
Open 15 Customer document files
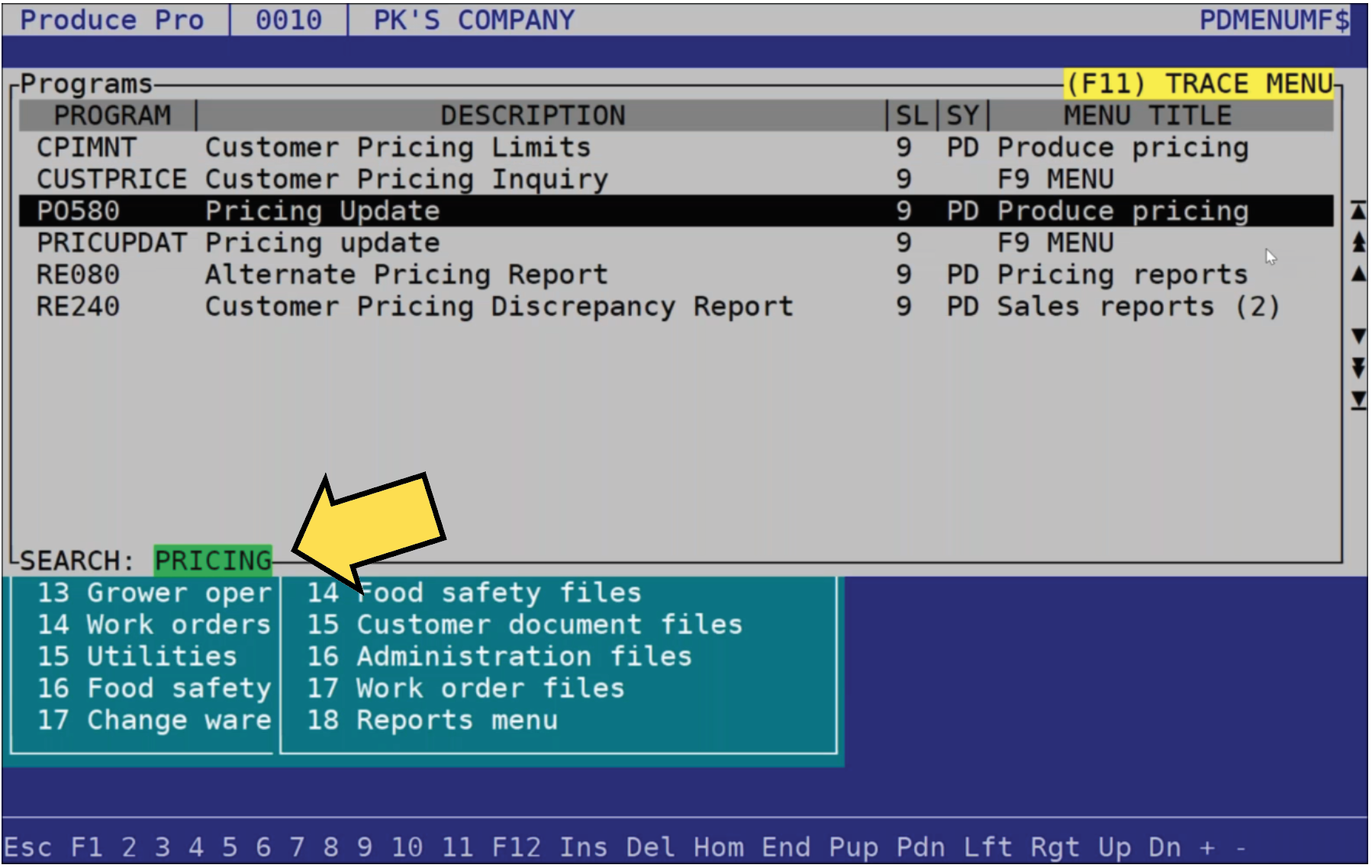coord(525,625)
